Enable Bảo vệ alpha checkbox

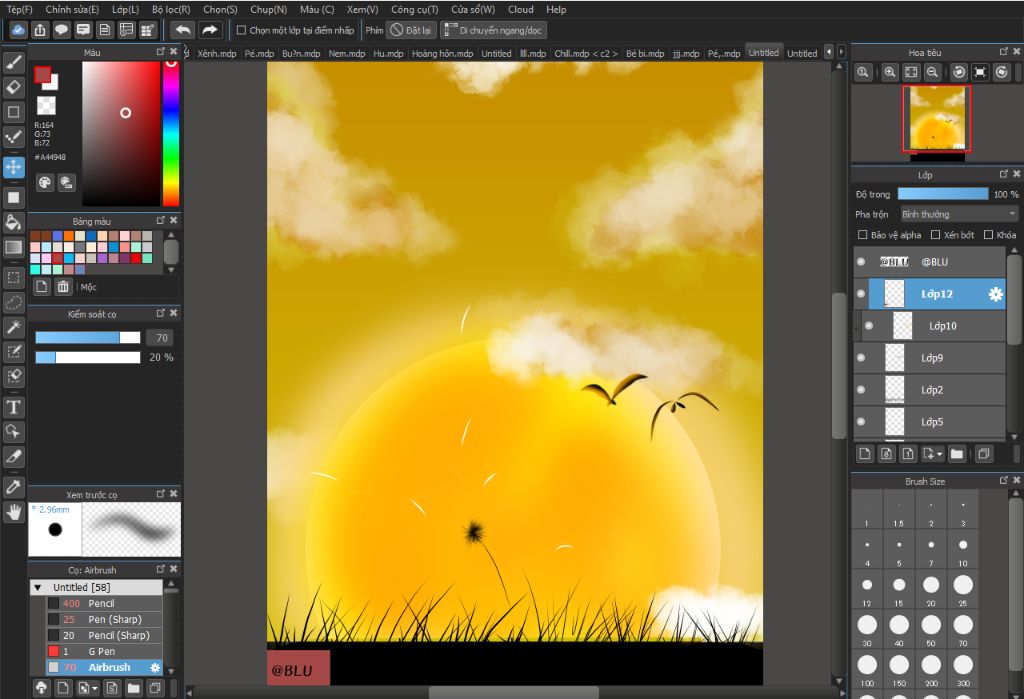[862, 235]
